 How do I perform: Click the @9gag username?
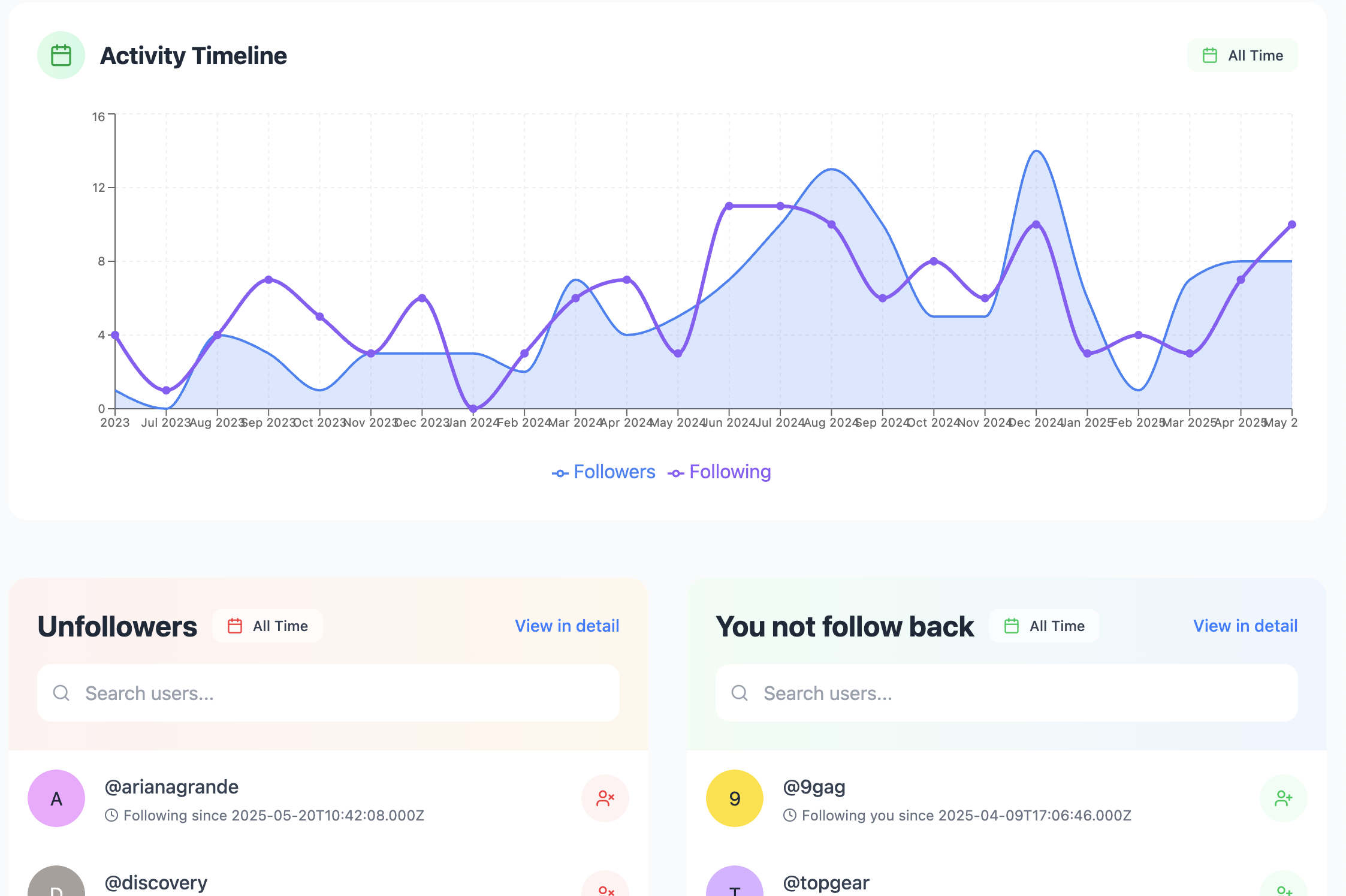[x=814, y=787]
